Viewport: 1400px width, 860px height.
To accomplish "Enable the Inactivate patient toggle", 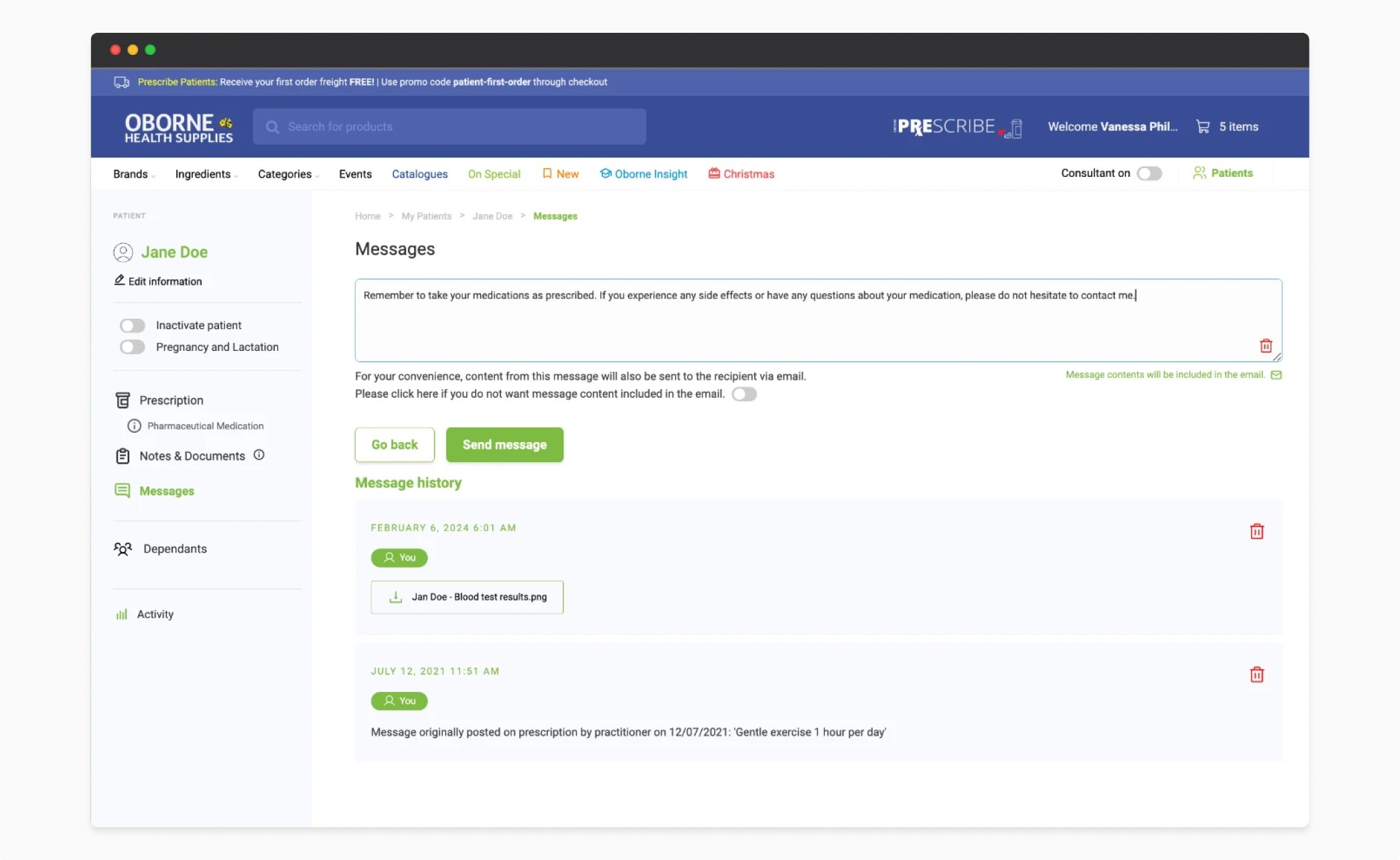I will tap(132, 325).
